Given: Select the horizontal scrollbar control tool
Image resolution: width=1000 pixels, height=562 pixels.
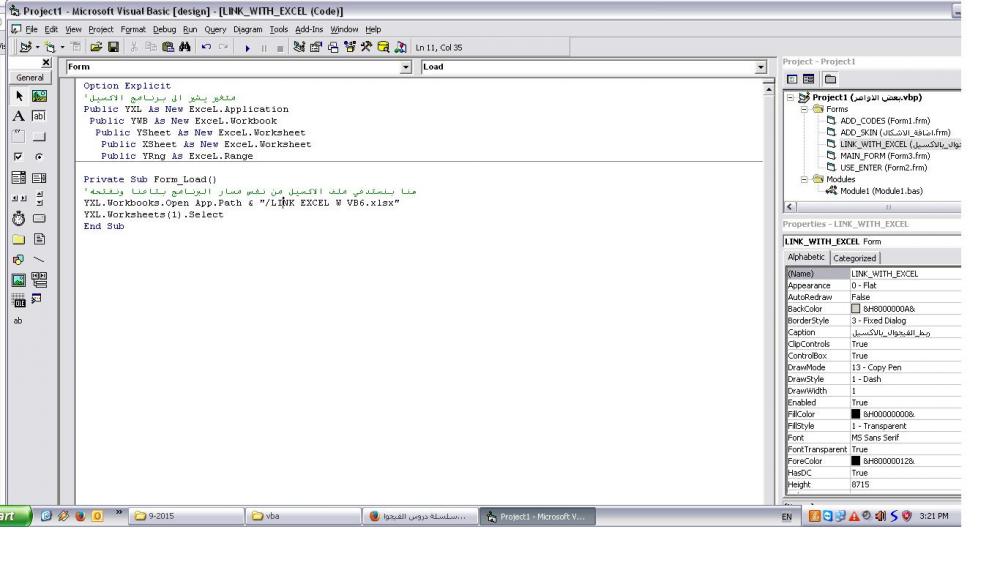Looking at the screenshot, I should pos(18,198).
